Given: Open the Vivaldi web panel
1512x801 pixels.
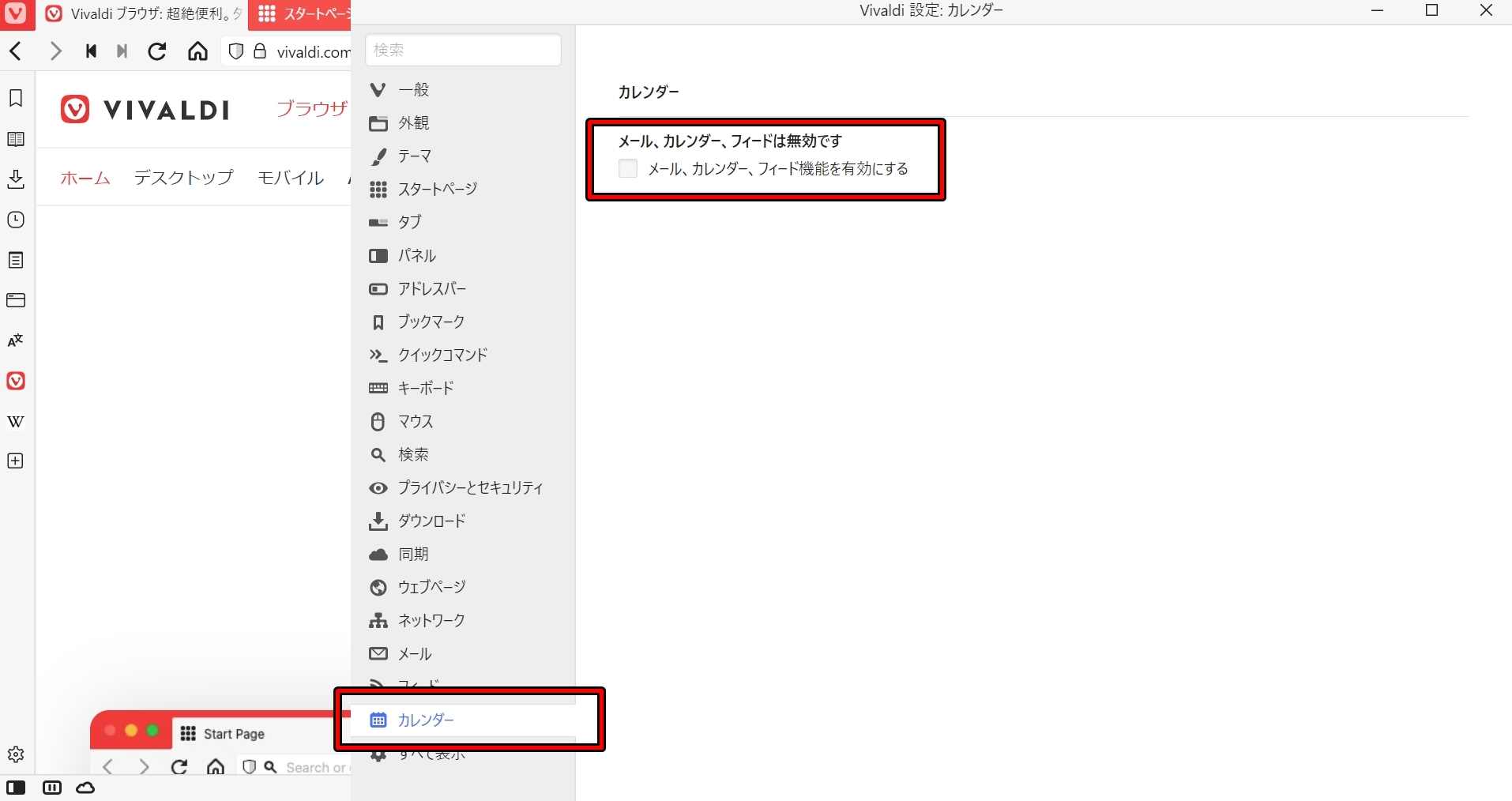Looking at the screenshot, I should 16,381.
